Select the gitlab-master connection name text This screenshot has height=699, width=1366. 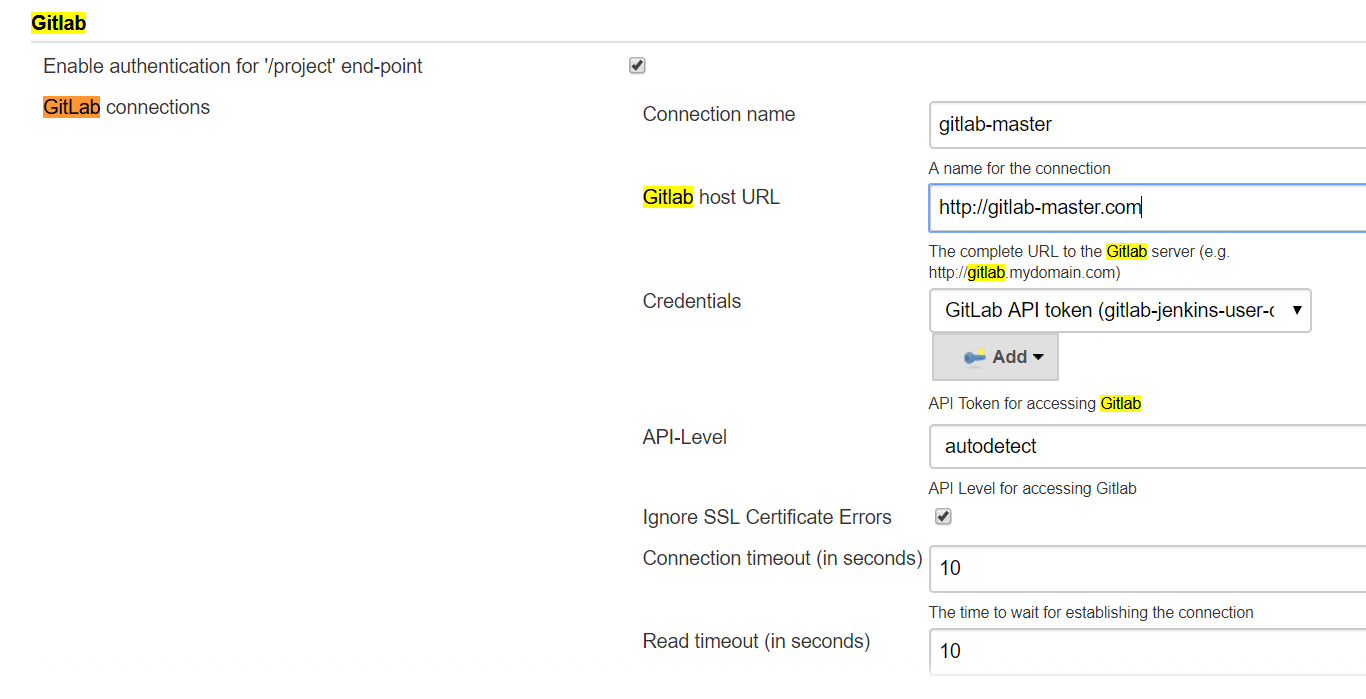pyautogui.click(x=994, y=124)
